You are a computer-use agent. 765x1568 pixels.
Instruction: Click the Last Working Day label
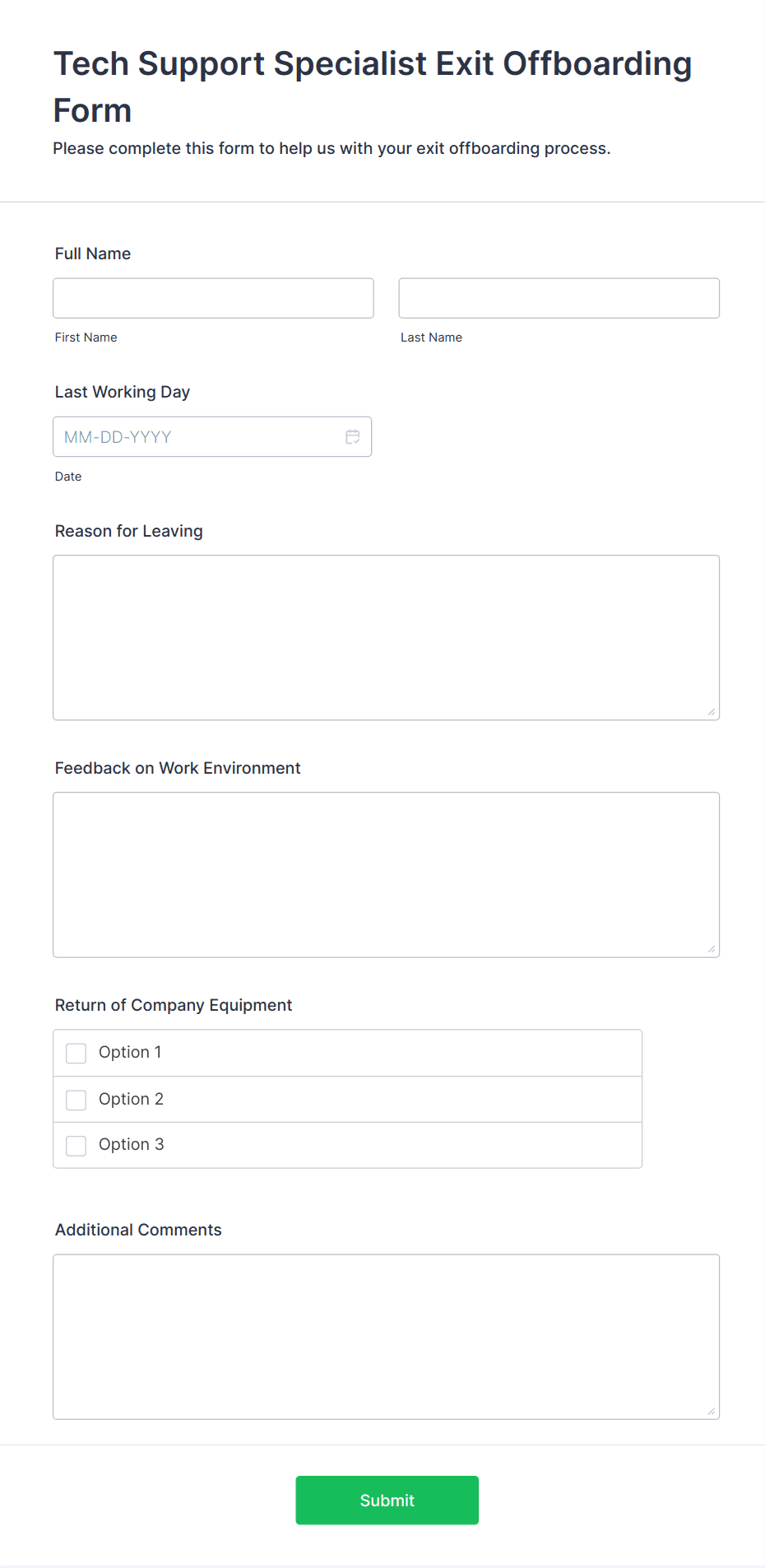(123, 392)
